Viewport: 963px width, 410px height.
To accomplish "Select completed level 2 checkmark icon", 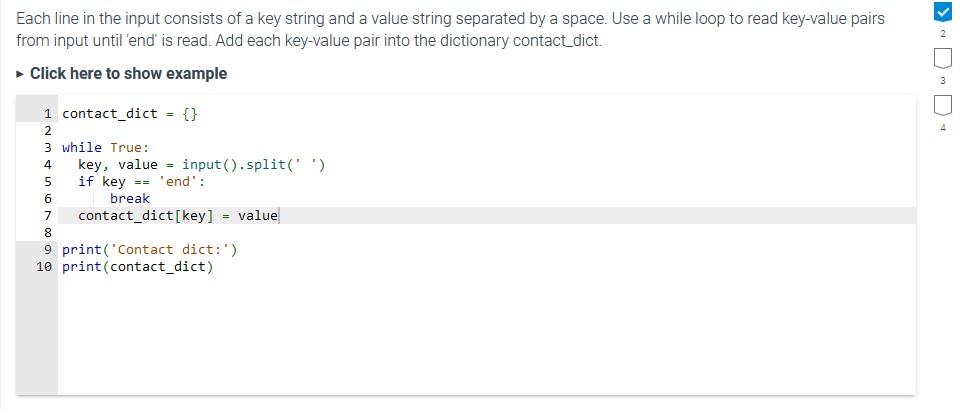I will pos(942,12).
